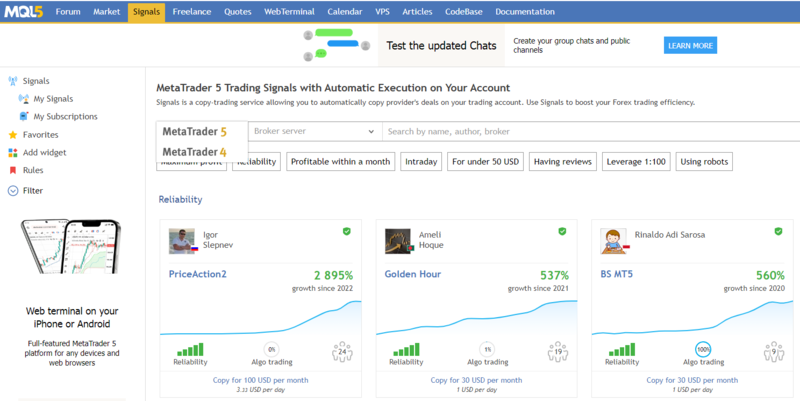Open the Forum section

68,12
